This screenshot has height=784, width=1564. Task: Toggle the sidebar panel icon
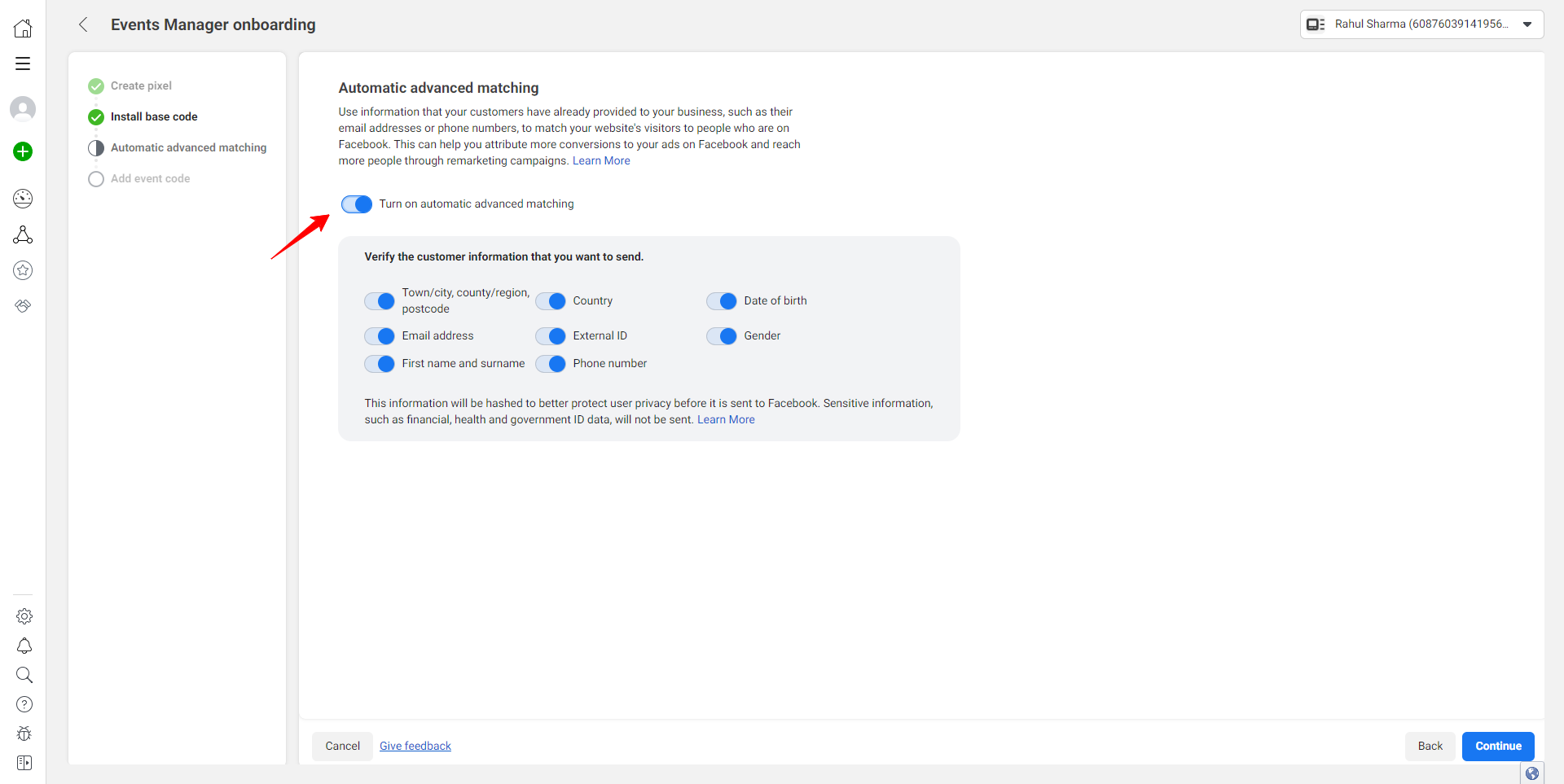tap(24, 763)
